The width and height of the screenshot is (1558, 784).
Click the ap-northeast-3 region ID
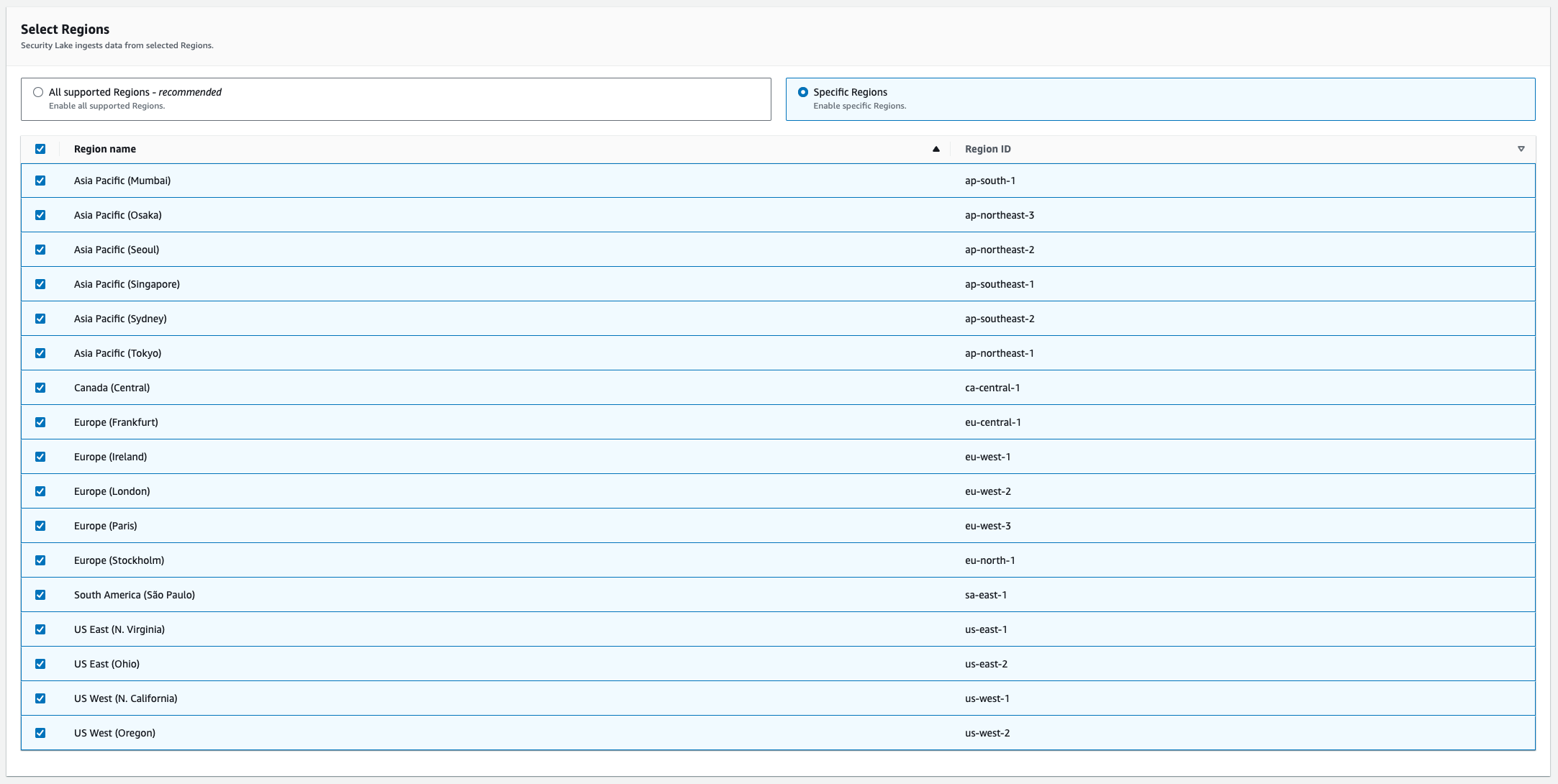pos(1000,215)
